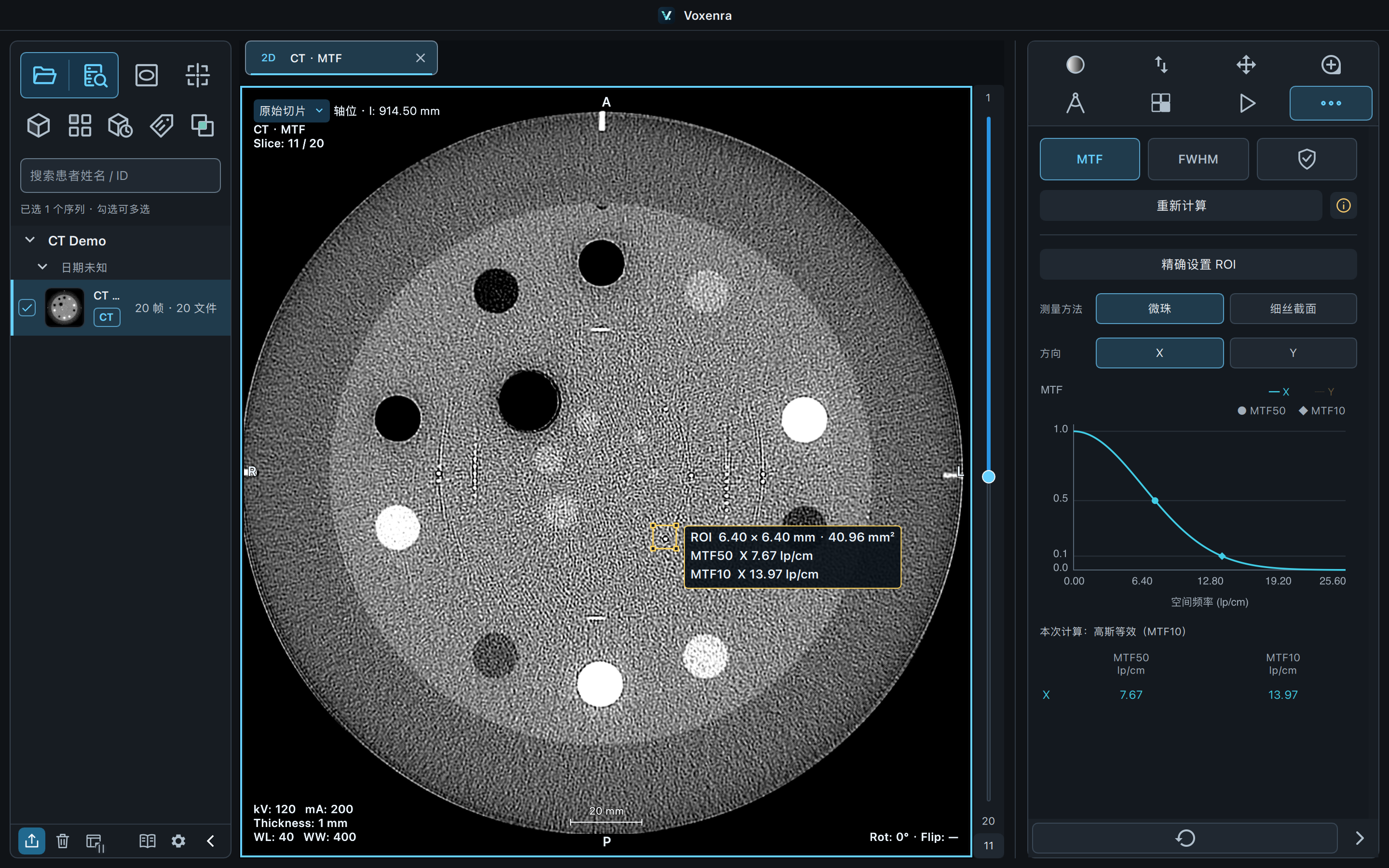Select the pan move arrows tool
1389x868 pixels.
[x=1246, y=64]
